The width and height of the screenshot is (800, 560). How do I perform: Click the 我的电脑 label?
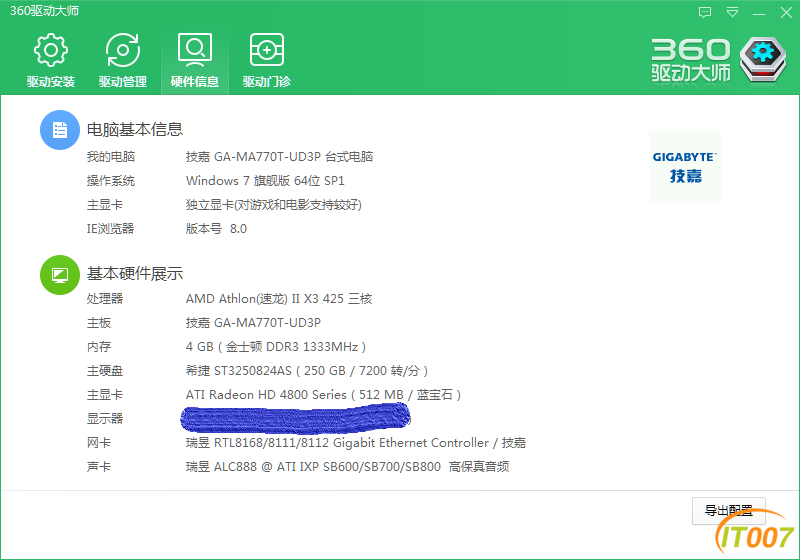pyautogui.click(x=111, y=157)
